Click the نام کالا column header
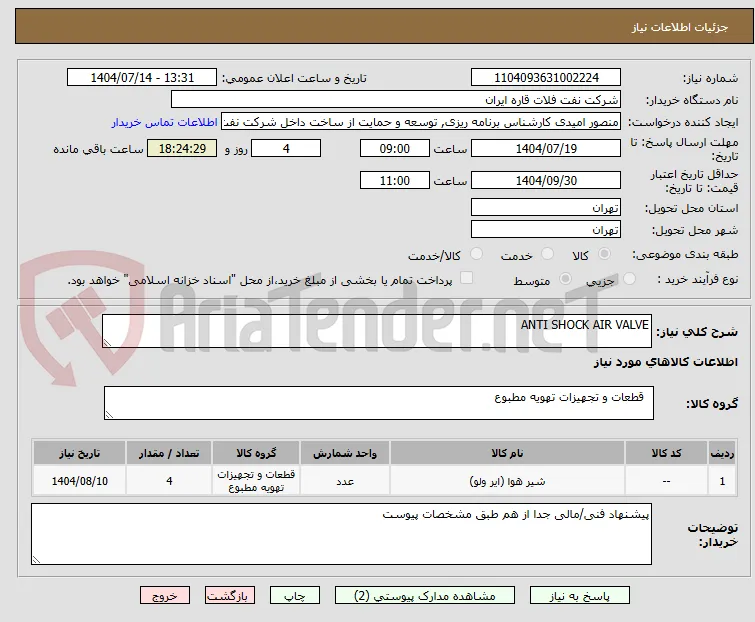Viewport: 755px width, 622px height. [508, 453]
